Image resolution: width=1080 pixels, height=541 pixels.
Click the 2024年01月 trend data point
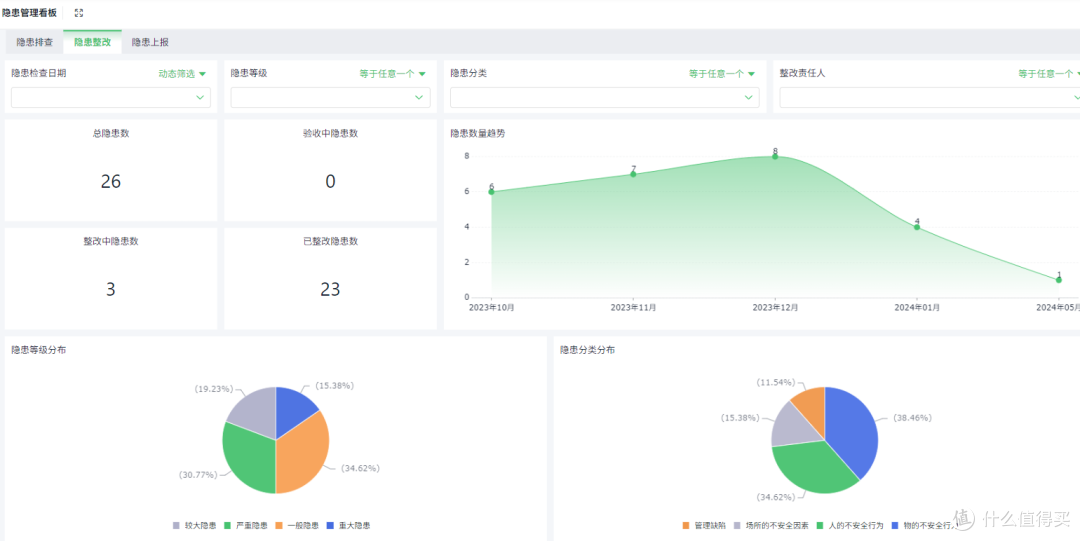pyautogui.click(x=917, y=227)
